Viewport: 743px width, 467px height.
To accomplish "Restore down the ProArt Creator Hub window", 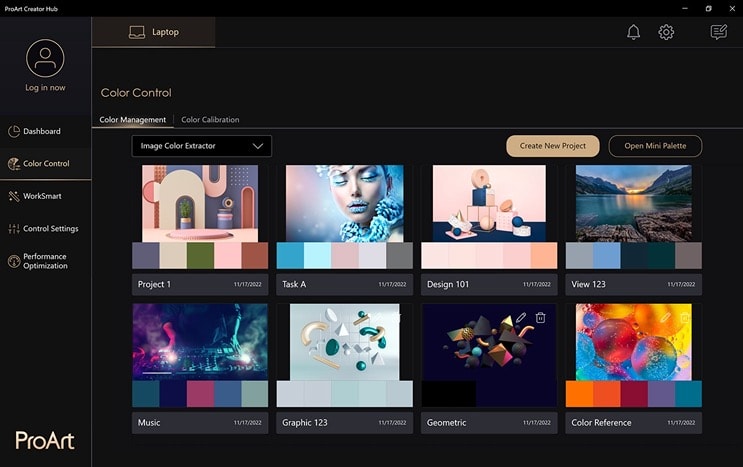I will pos(708,9).
